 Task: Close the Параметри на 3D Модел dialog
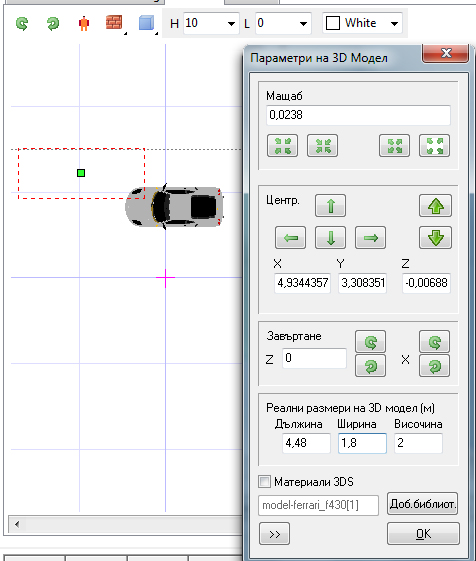(x=446, y=54)
